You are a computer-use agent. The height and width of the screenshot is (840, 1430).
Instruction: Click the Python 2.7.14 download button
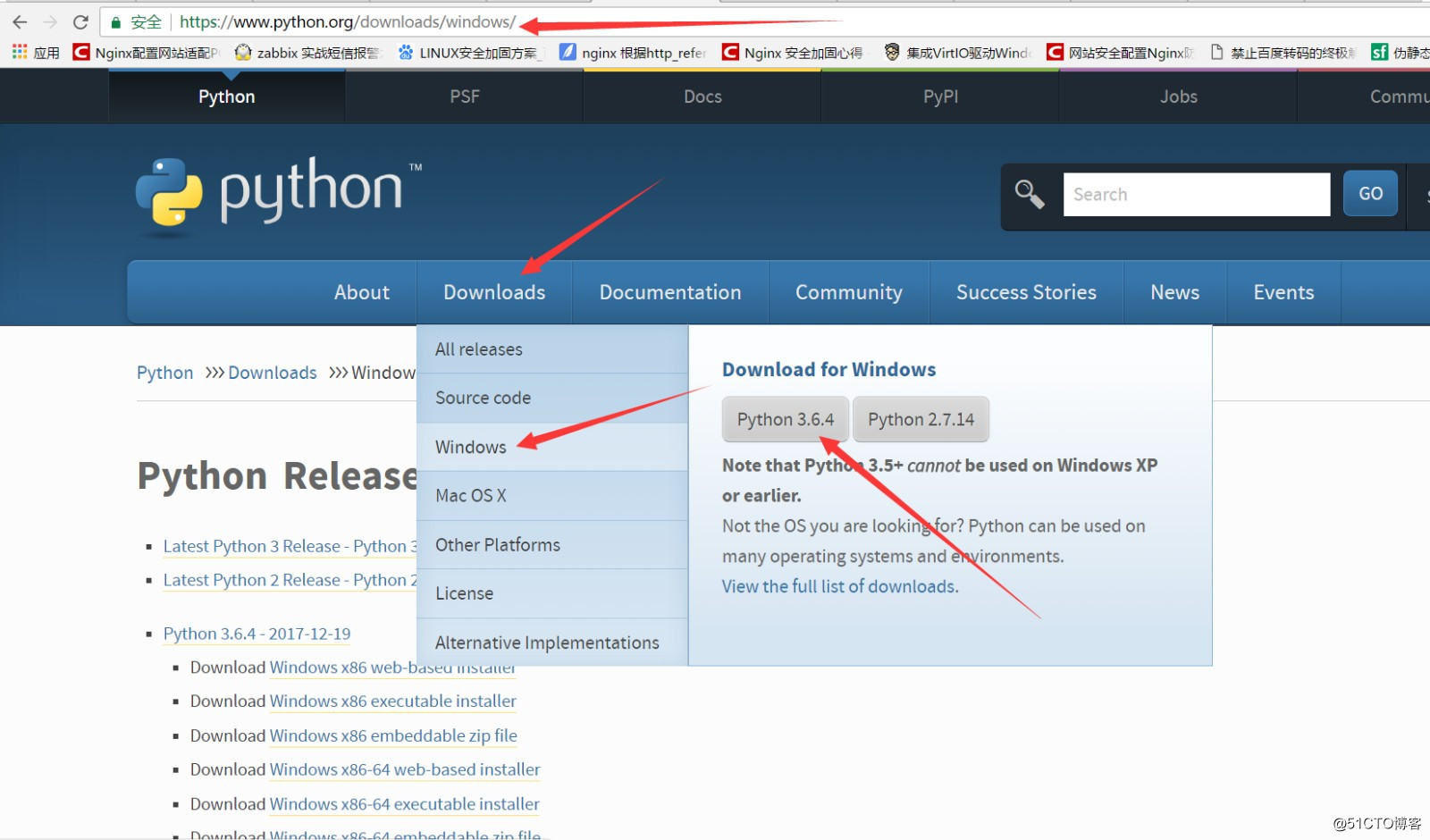point(921,419)
